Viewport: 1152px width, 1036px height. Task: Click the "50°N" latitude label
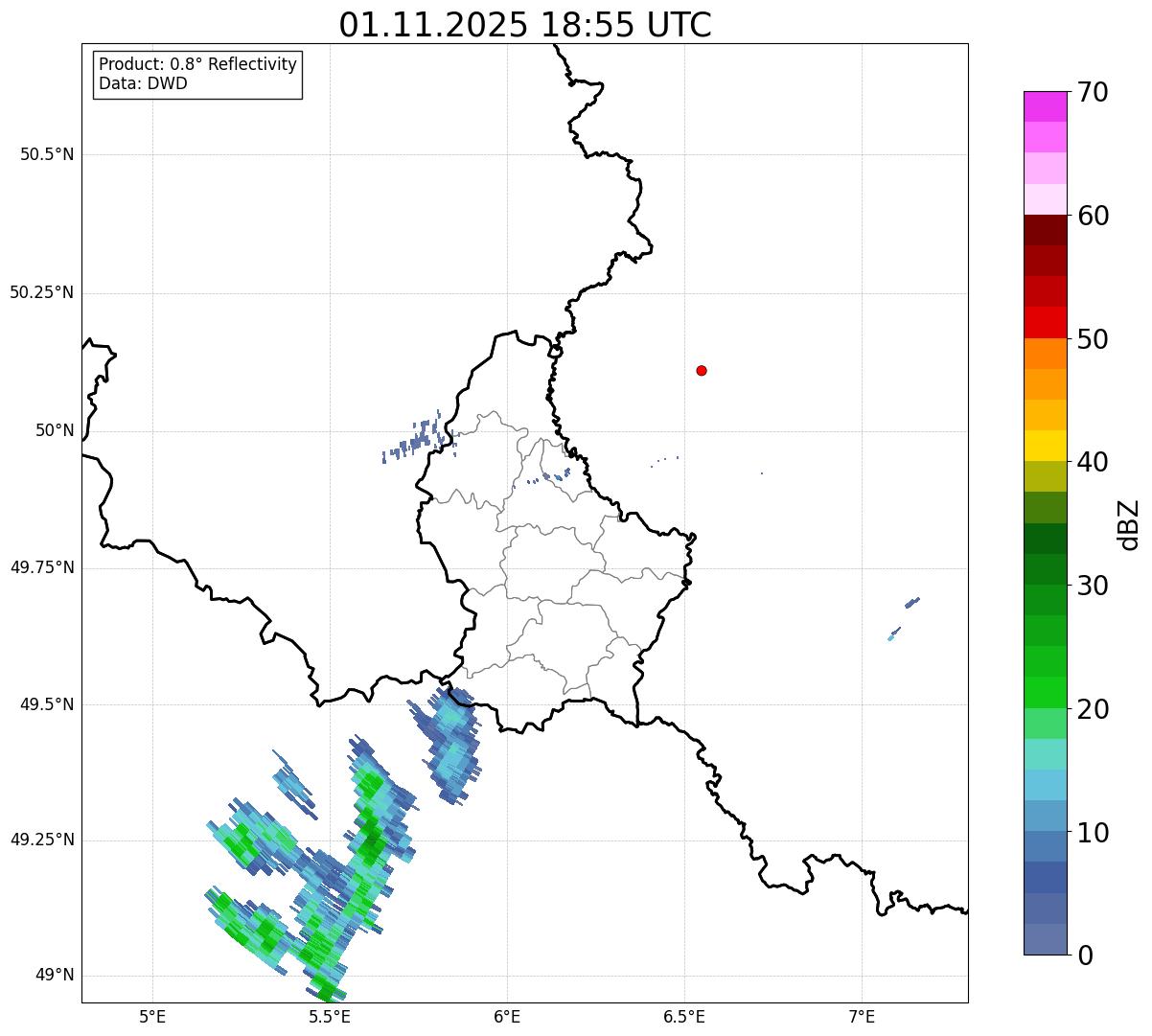tap(55, 430)
